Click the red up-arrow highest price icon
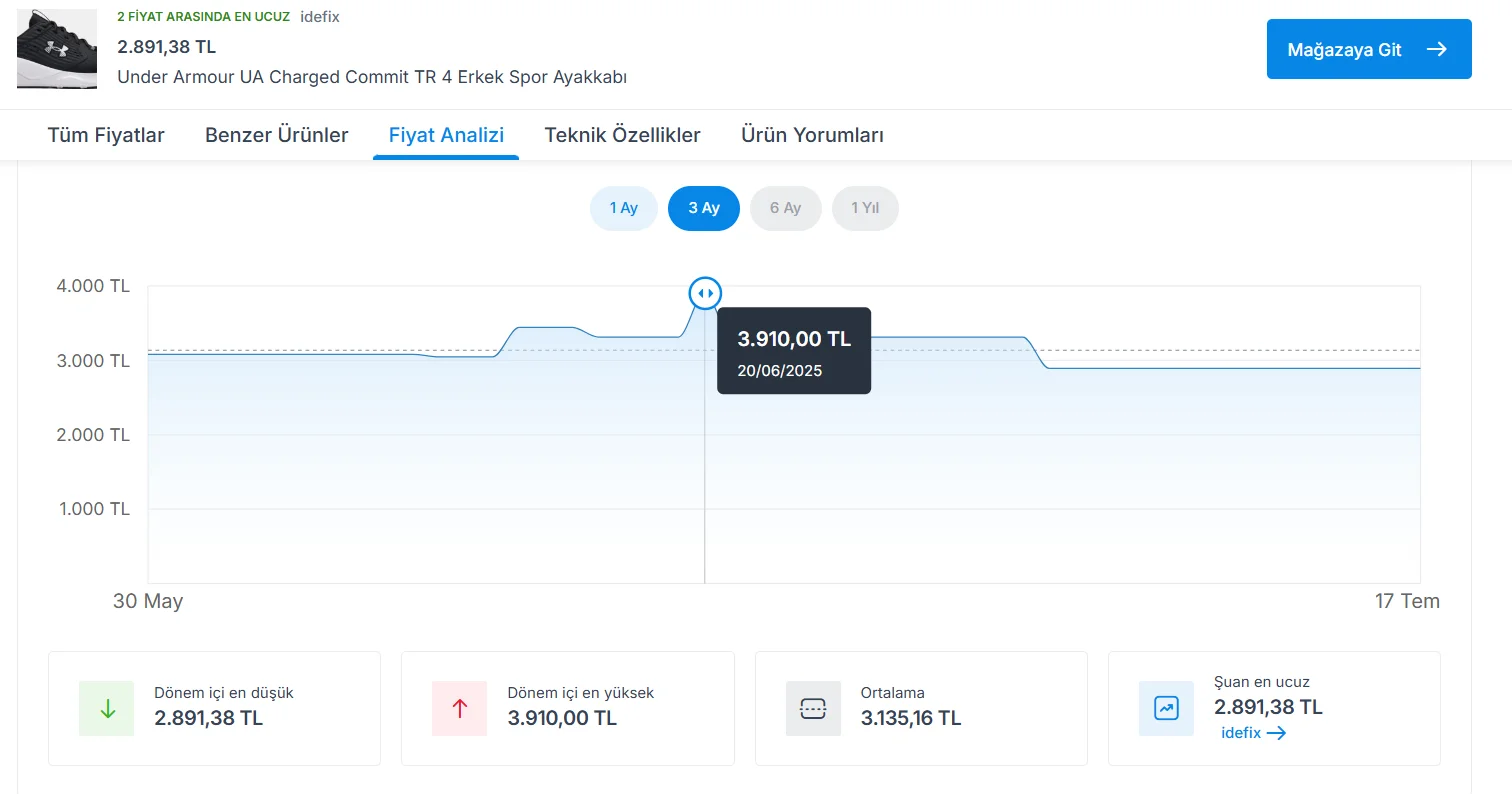This screenshot has width=1512, height=794. 459,708
